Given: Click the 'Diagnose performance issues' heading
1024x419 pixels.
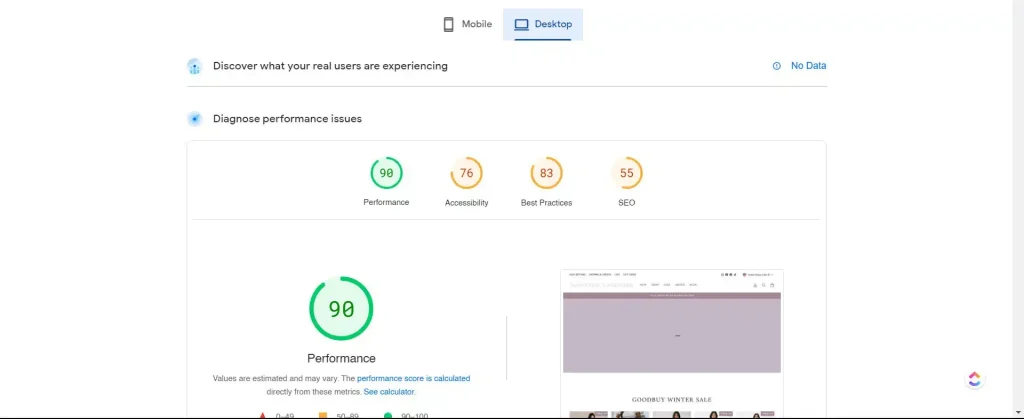Looking at the screenshot, I should [287, 119].
